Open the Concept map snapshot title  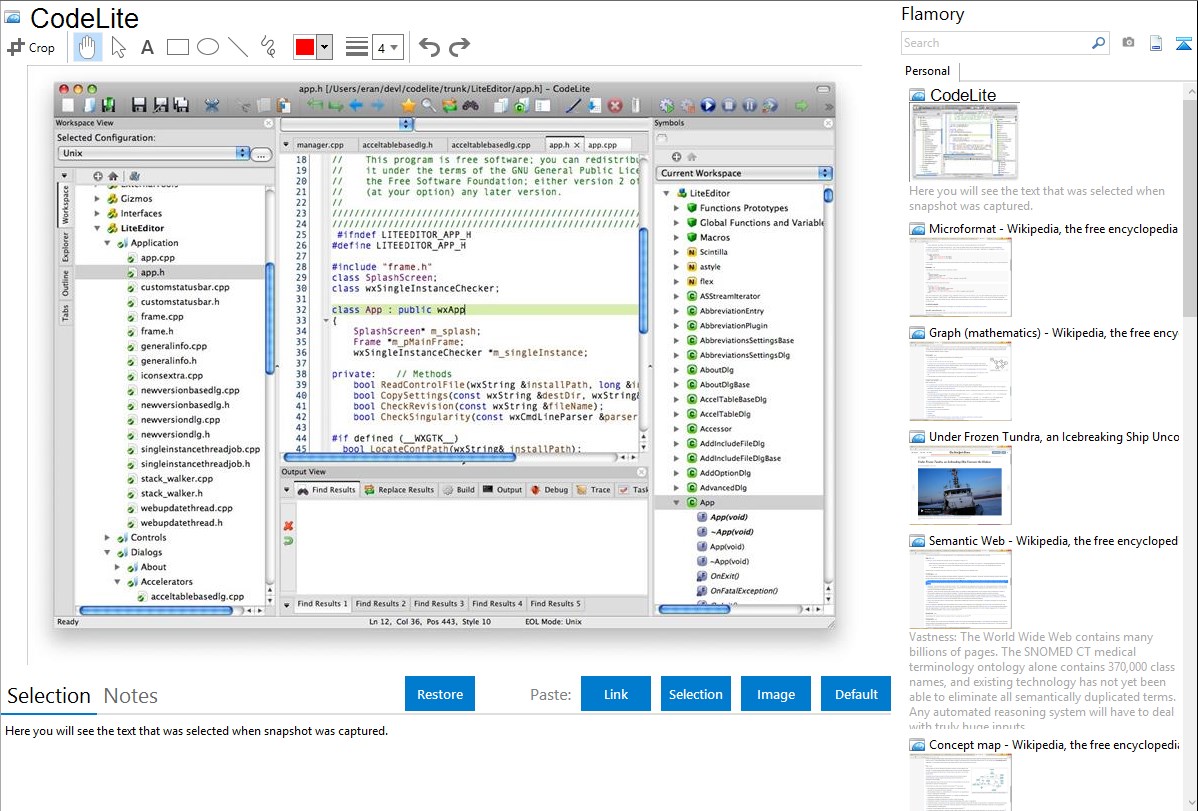[1054, 745]
